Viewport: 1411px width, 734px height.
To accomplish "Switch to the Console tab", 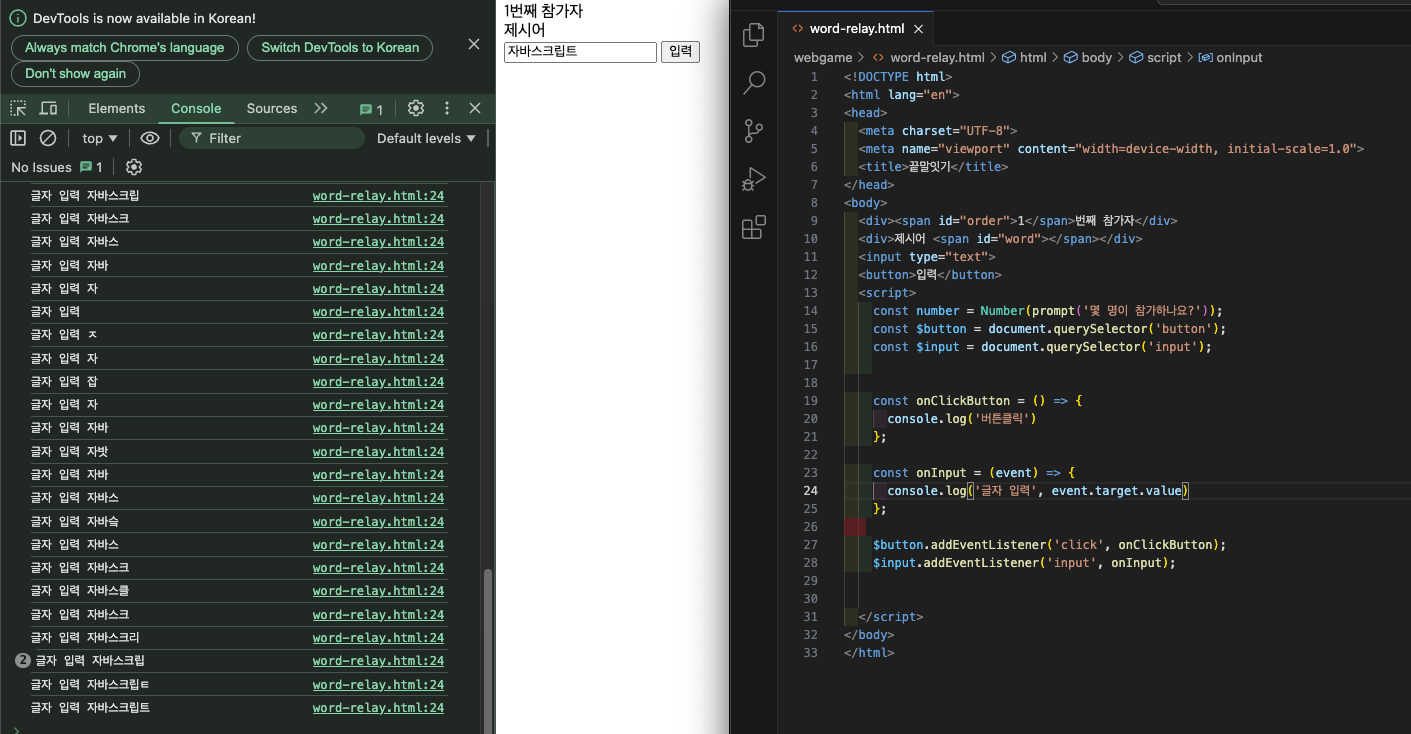I will point(196,108).
